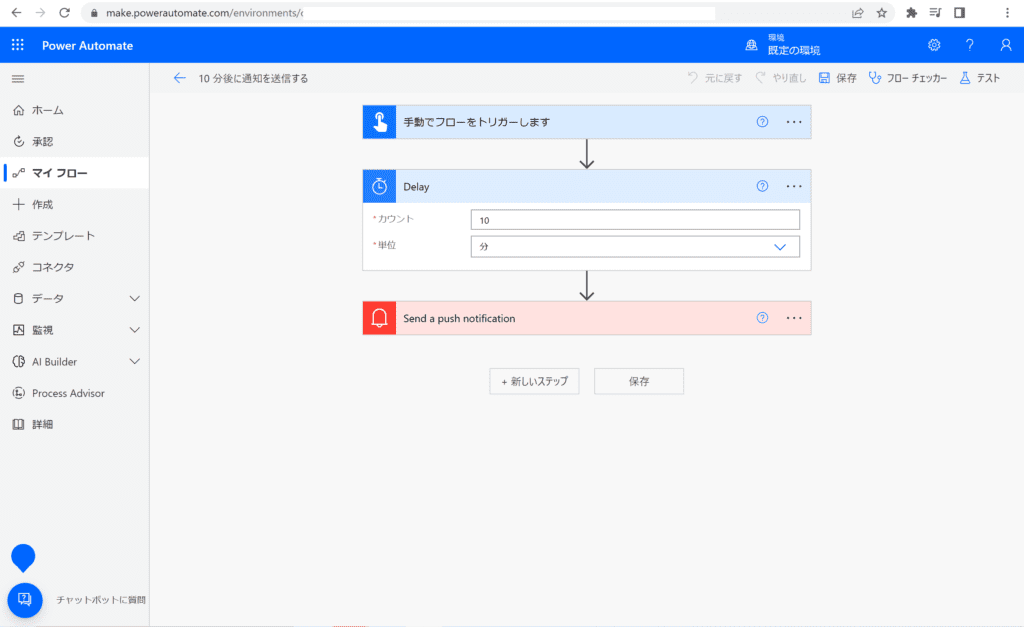Click 保存 button below the flow
The height and width of the screenshot is (627, 1024).
pos(639,381)
